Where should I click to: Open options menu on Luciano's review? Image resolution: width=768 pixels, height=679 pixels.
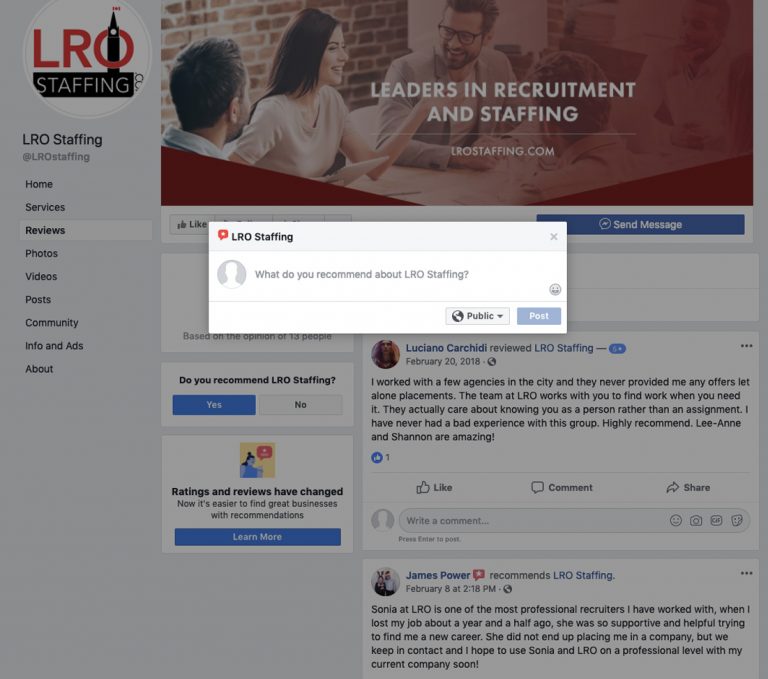[x=746, y=346]
